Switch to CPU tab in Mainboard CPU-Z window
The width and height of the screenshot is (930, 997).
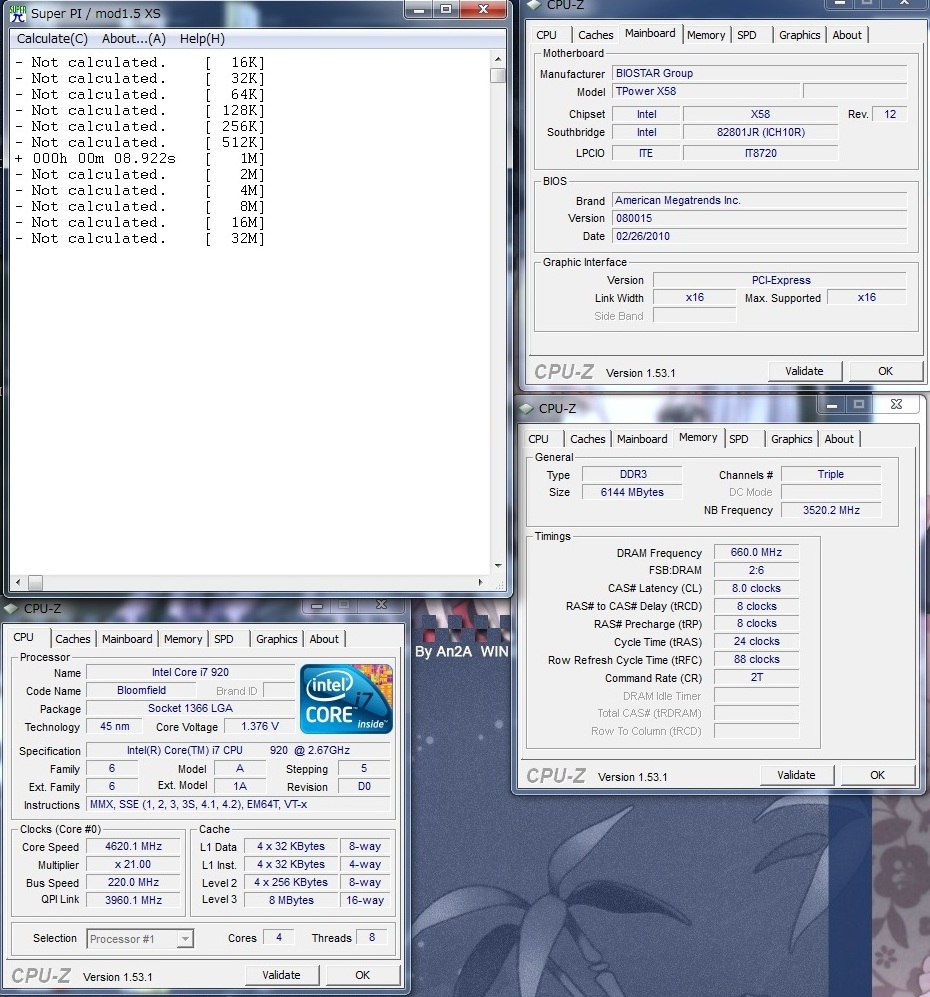tap(546, 35)
